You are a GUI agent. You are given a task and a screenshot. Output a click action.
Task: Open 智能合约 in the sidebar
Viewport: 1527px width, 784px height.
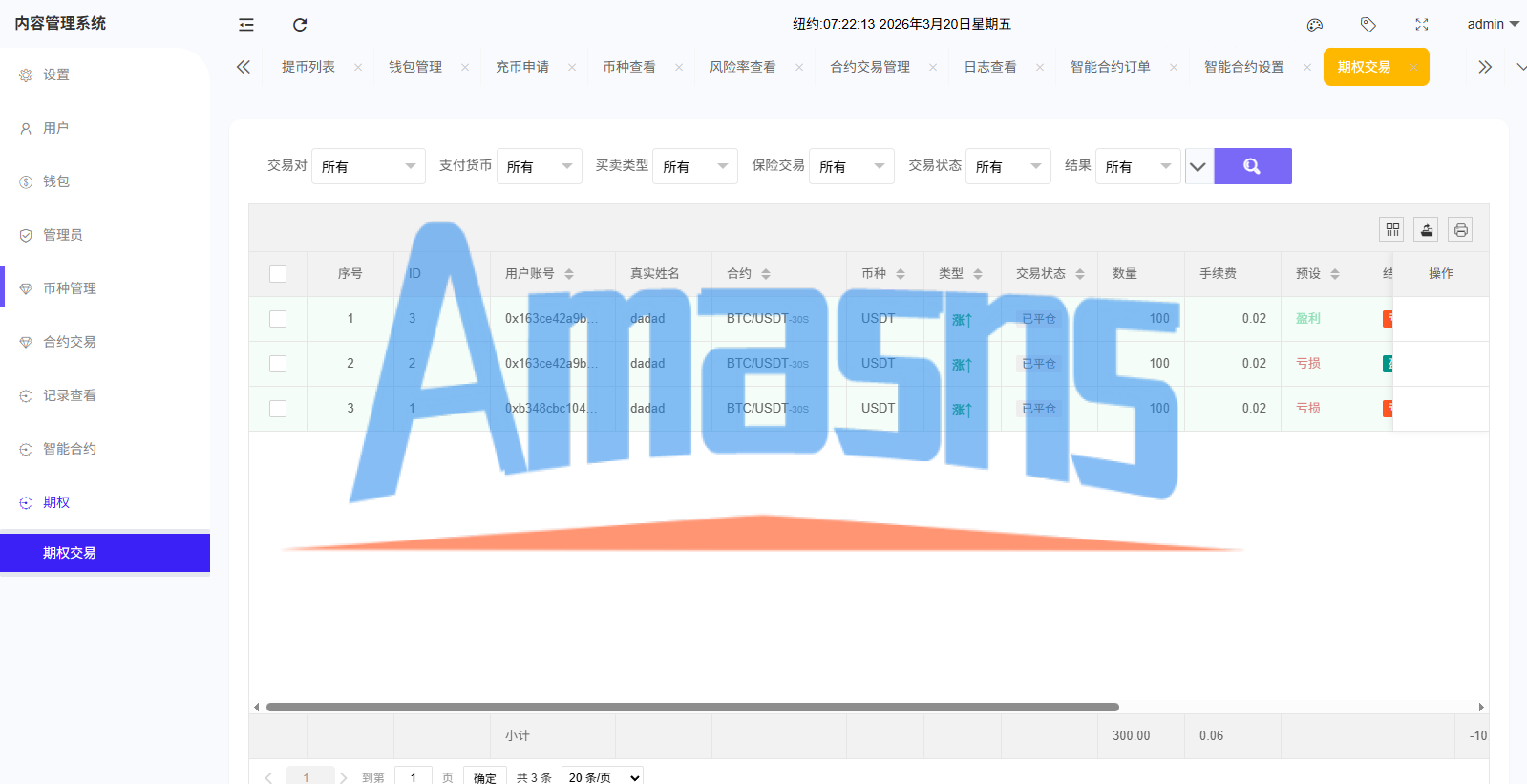(x=105, y=449)
